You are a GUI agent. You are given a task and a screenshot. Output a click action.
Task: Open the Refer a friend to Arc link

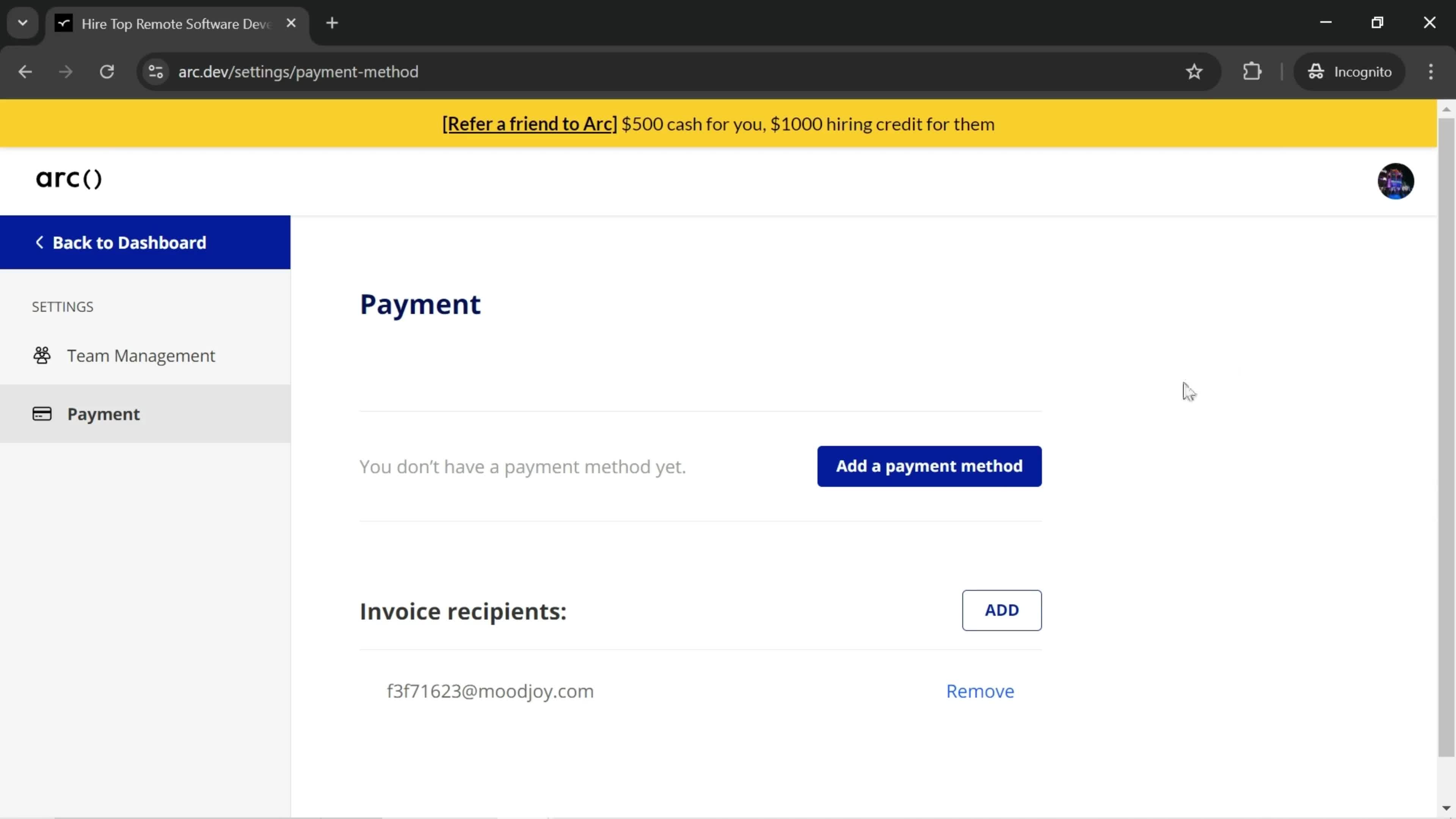pyautogui.click(x=530, y=124)
